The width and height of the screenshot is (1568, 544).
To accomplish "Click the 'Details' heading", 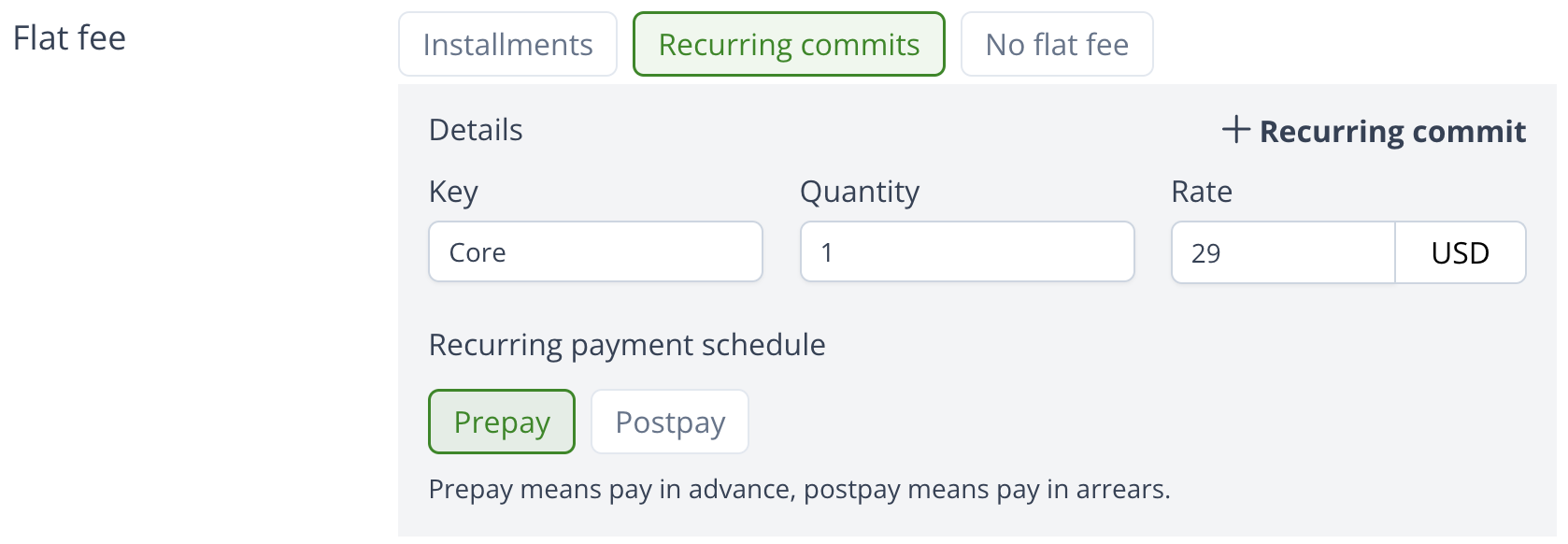I will 476,130.
